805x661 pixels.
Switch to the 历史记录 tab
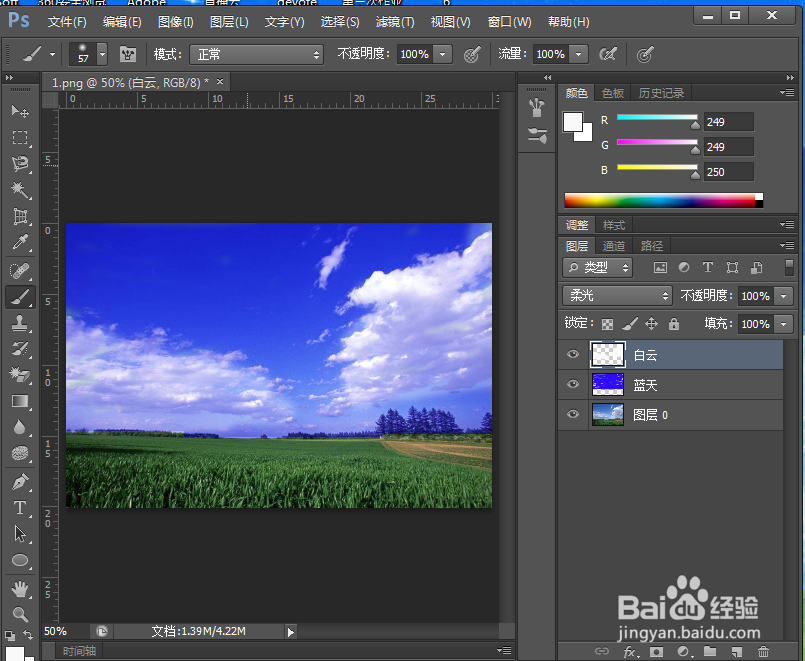coord(661,93)
